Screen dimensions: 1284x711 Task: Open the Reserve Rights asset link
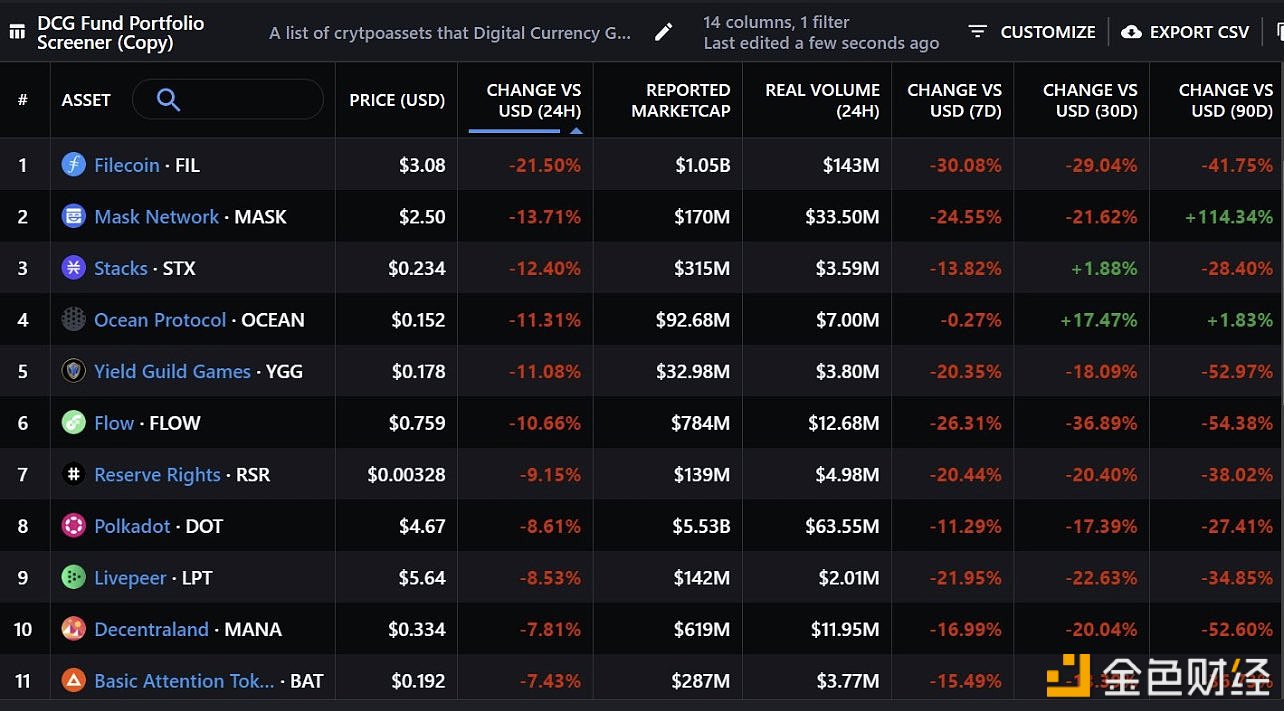[157, 475]
